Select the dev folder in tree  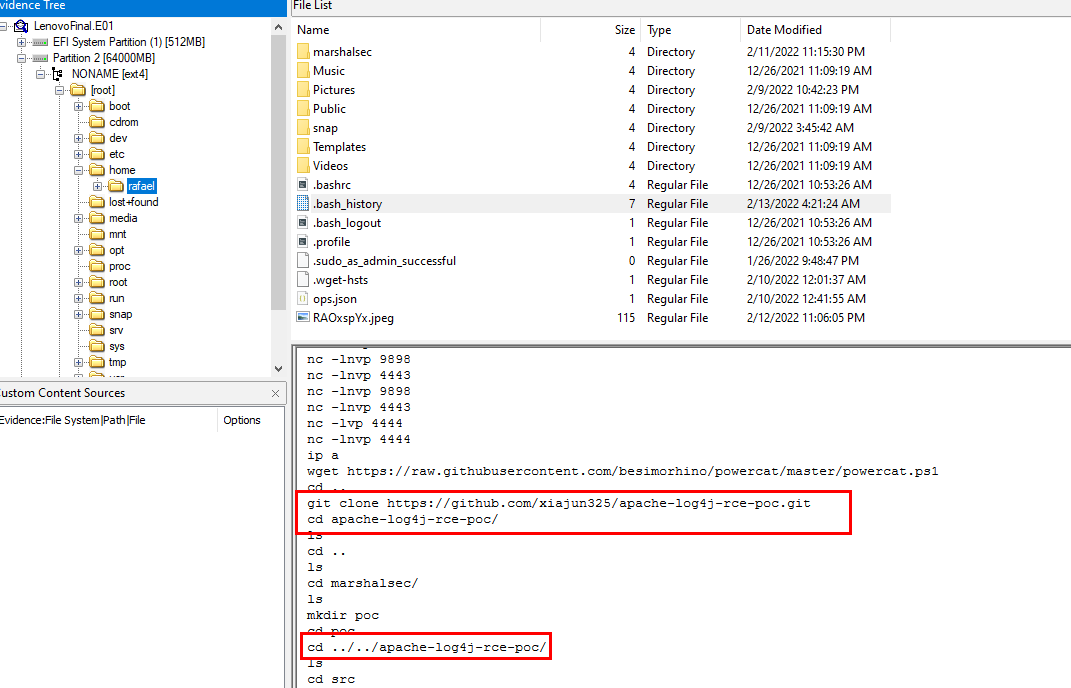(x=118, y=138)
